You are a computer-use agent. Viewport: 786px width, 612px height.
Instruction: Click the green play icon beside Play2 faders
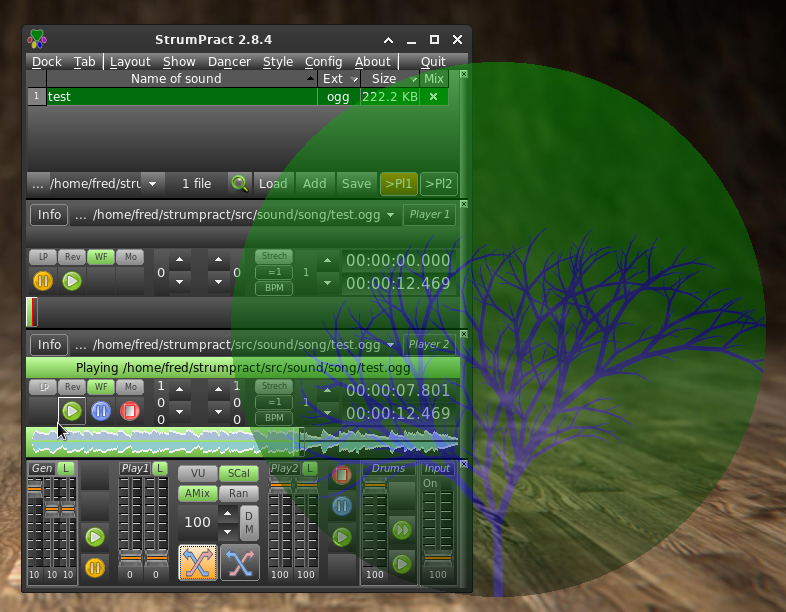click(x=341, y=537)
